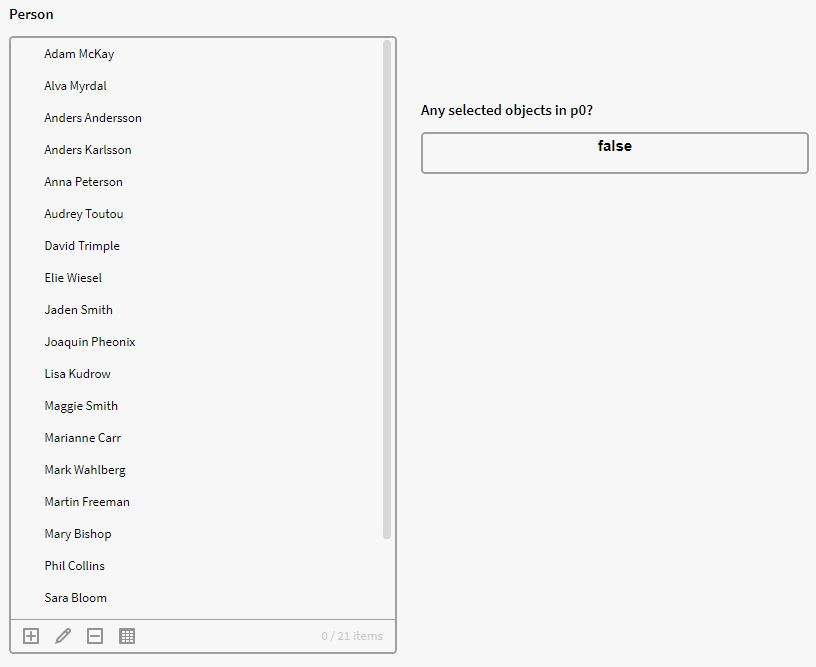Select Alva Myrdal from Person list

(x=75, y=86)
